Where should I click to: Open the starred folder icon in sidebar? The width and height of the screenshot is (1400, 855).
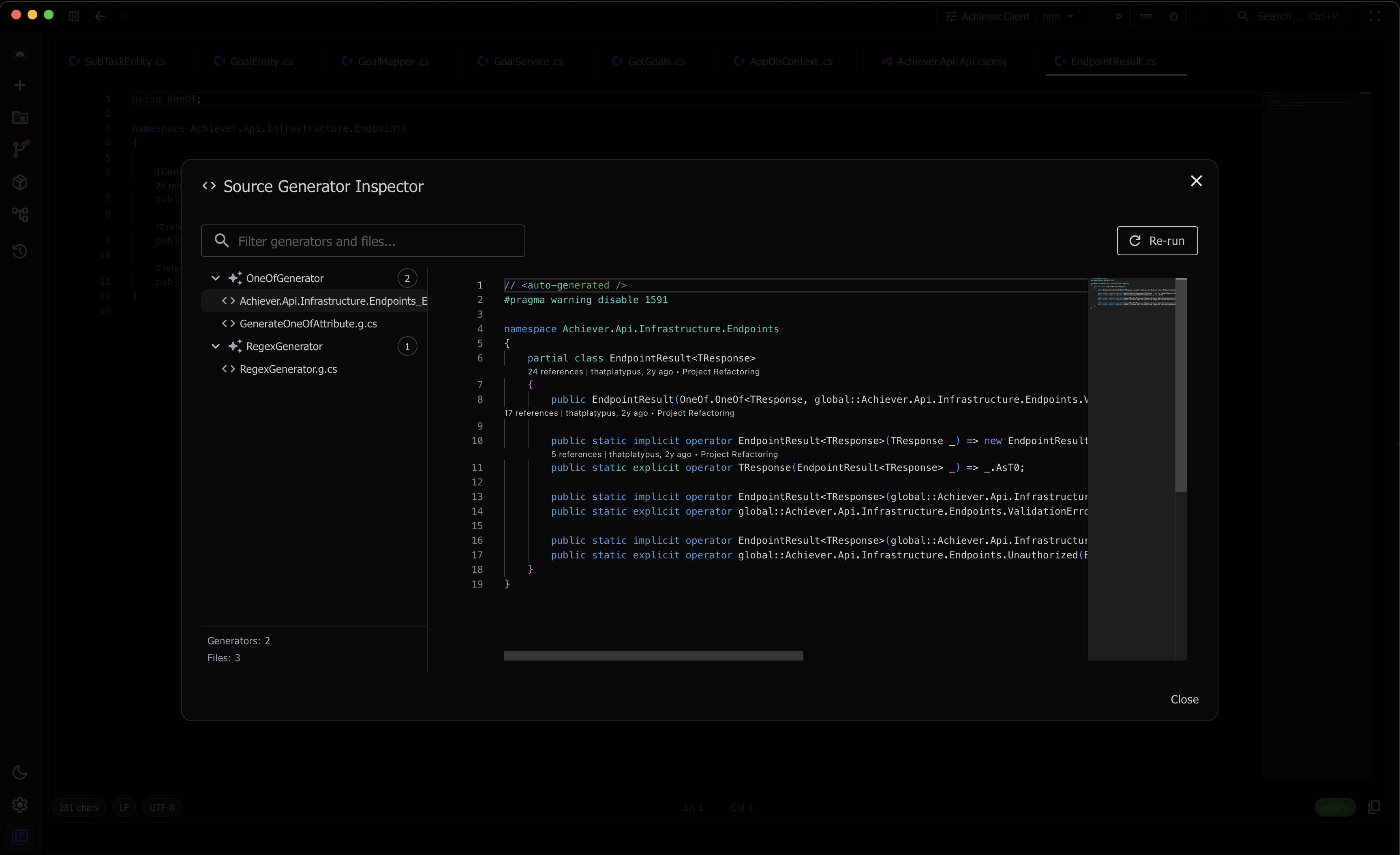(x=20, y=118)
